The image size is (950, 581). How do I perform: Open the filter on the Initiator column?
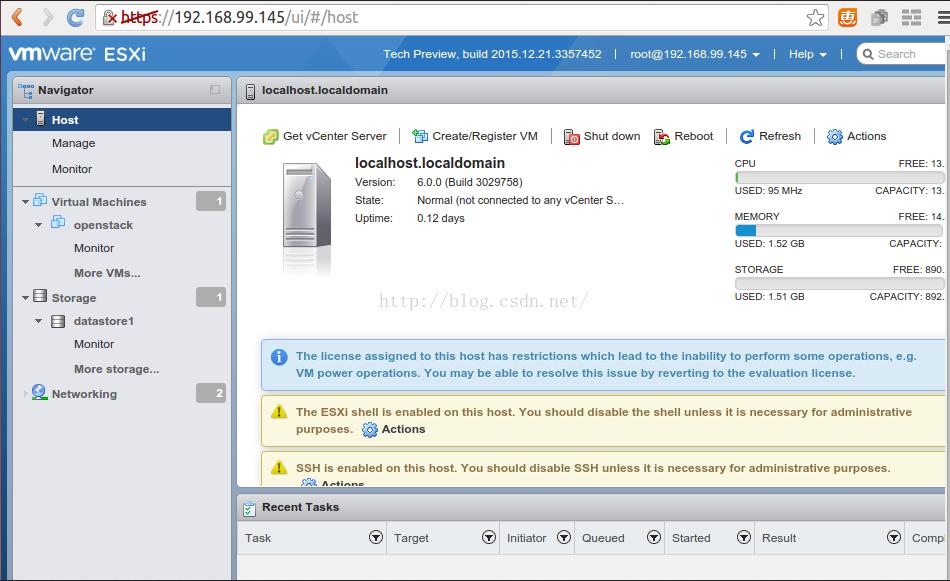(x=564, y=537)
